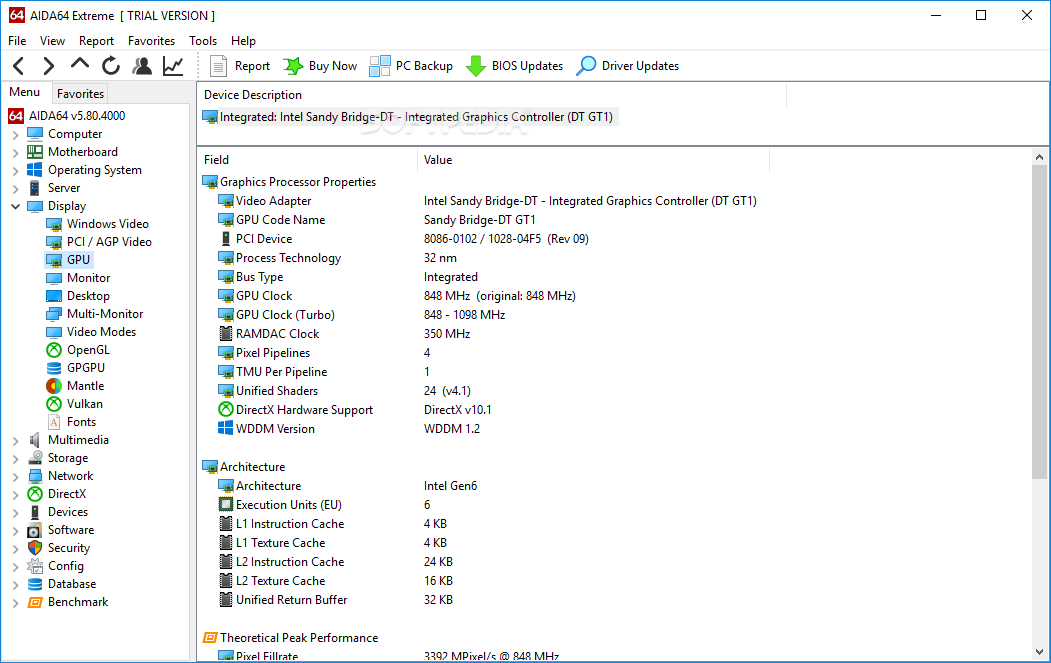Screen dimensions: 1051x663
Task: Switch to the Menu tab
Action: 25,93
